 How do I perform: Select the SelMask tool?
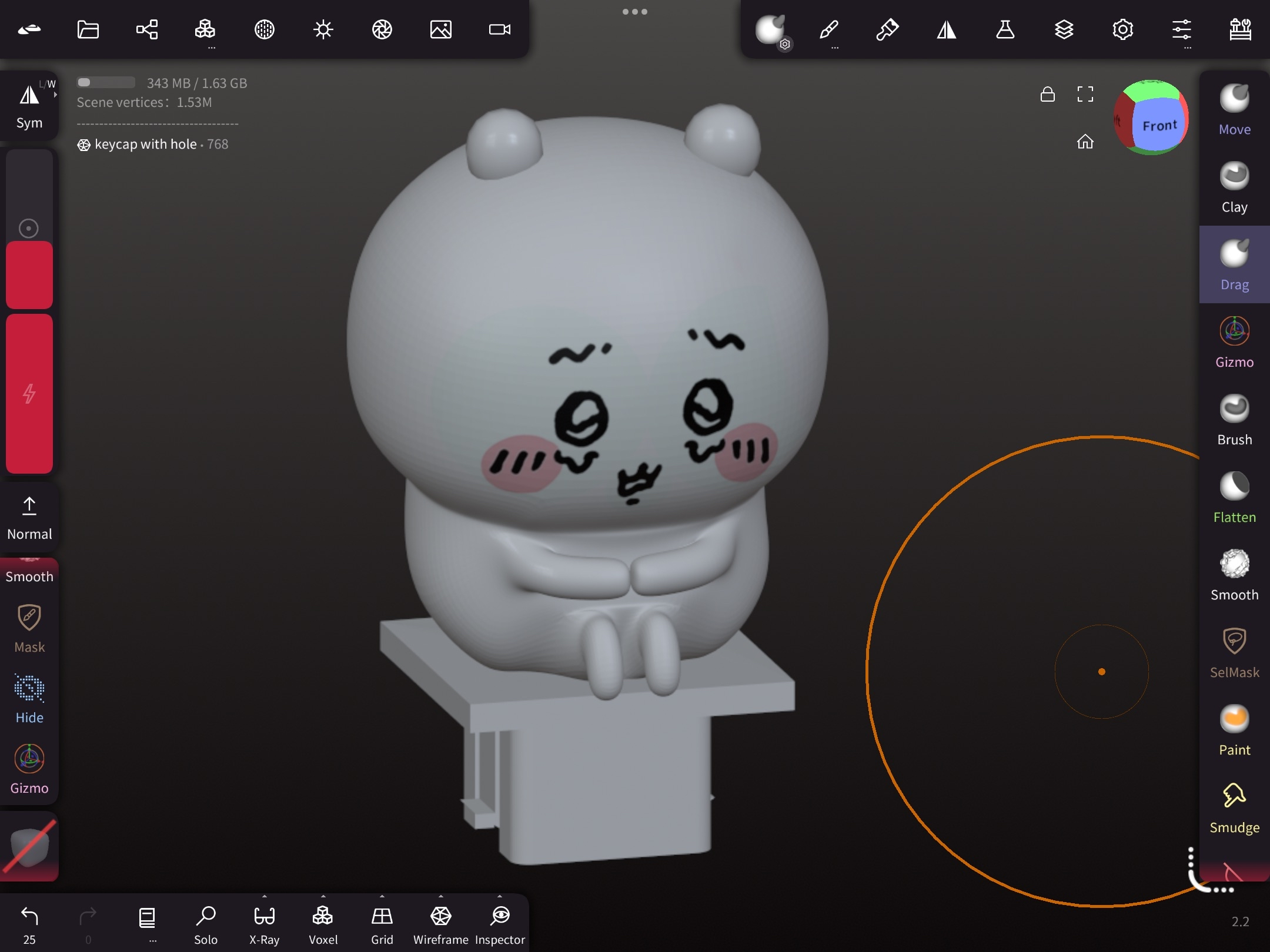point(1234,652)
